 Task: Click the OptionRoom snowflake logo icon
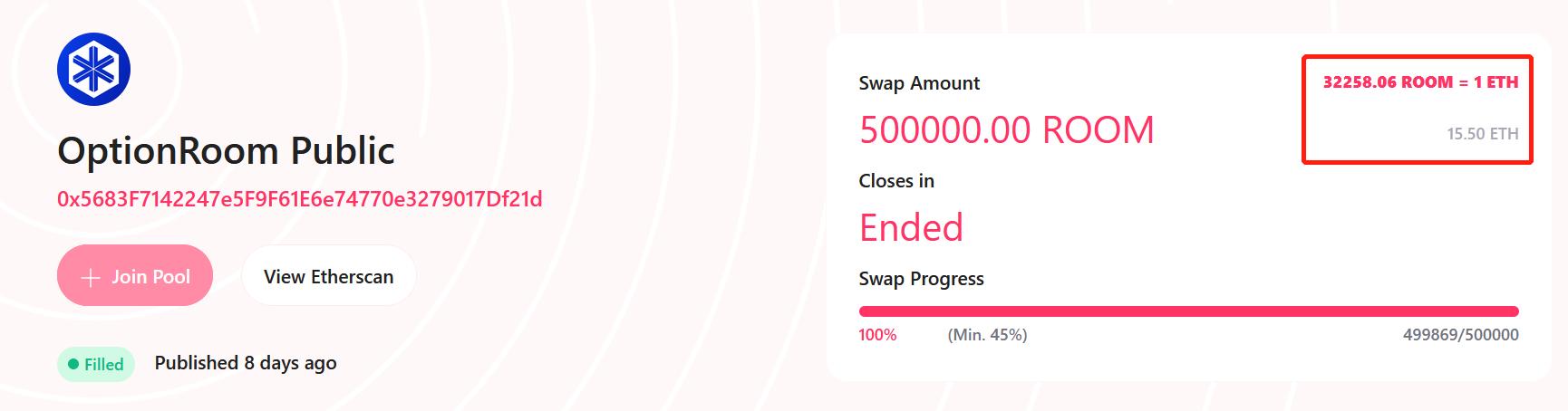coord(94,69)
